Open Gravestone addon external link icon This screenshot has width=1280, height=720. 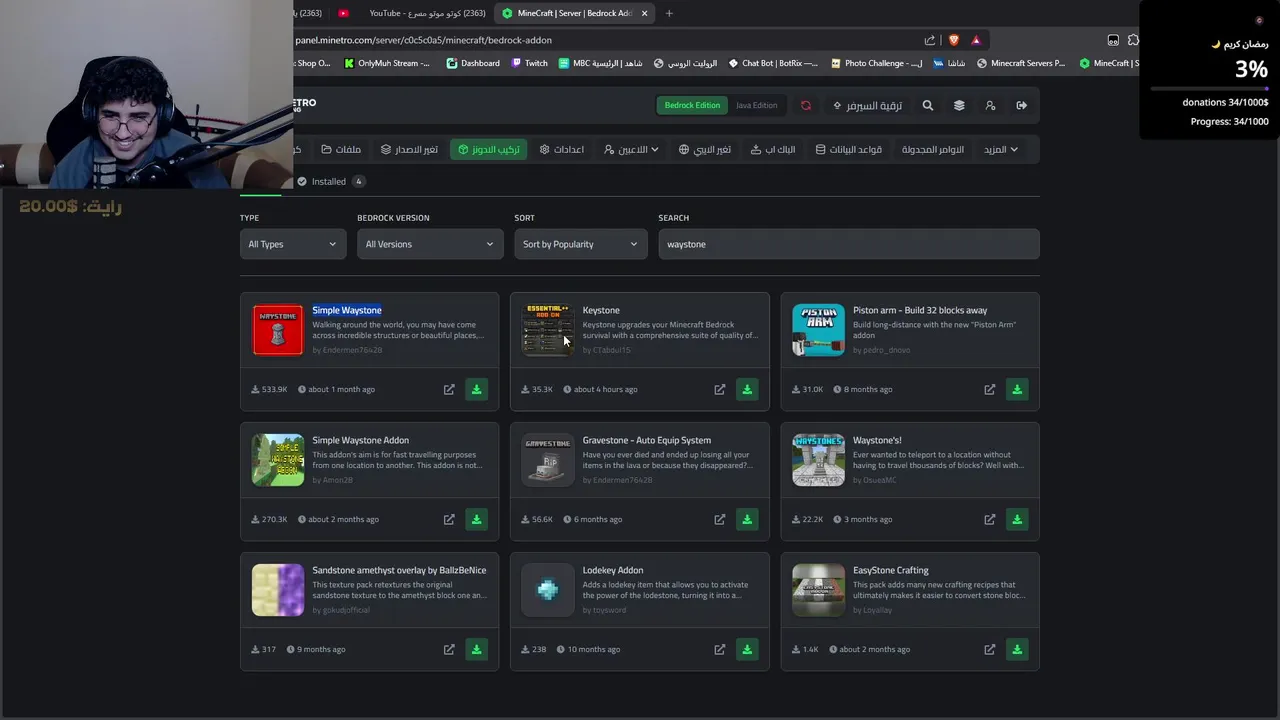pos(719,519)
